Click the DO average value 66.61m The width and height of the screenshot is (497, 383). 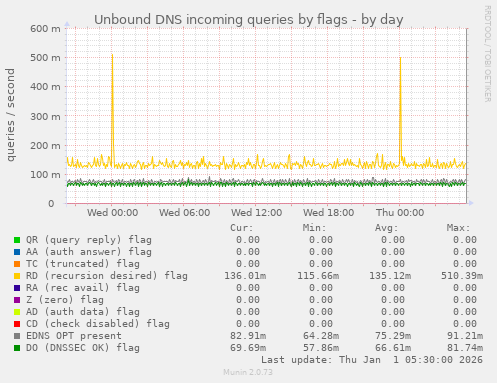[x=393, y=348]
